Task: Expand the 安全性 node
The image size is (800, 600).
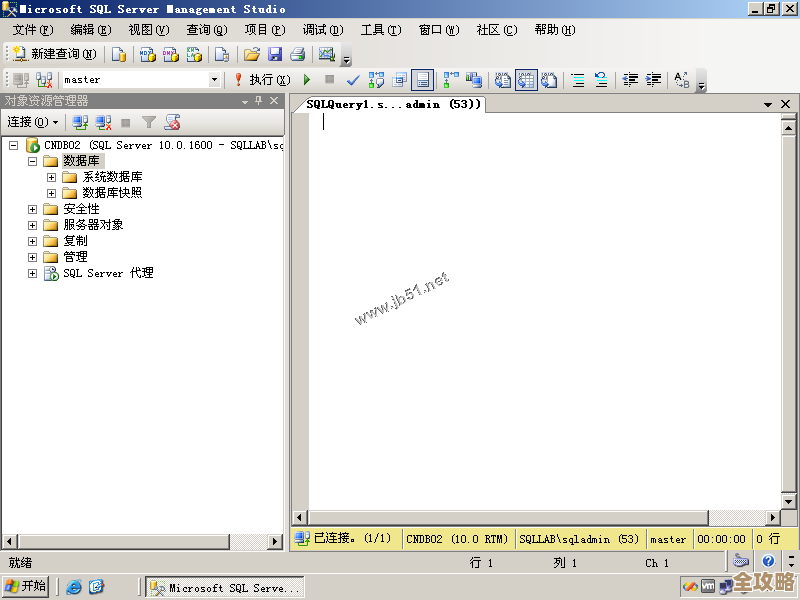Action: click(32, 208)
